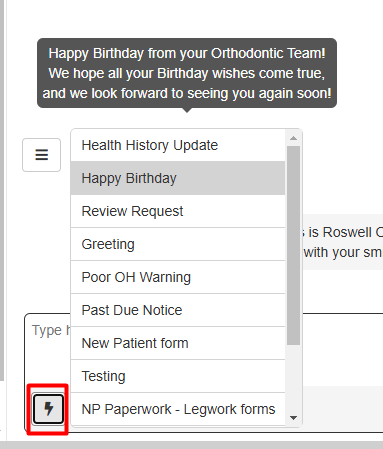Viewport: 383px width, 449px height.
Task: Select the Health History Update template
Action: [178, 145]
